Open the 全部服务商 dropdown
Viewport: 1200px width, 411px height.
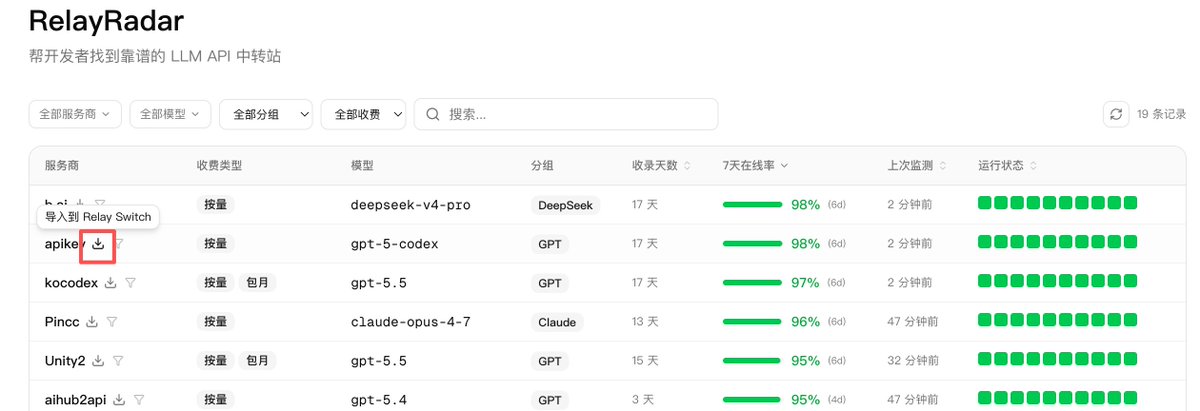pyautogui.click(x=75, y=114)
